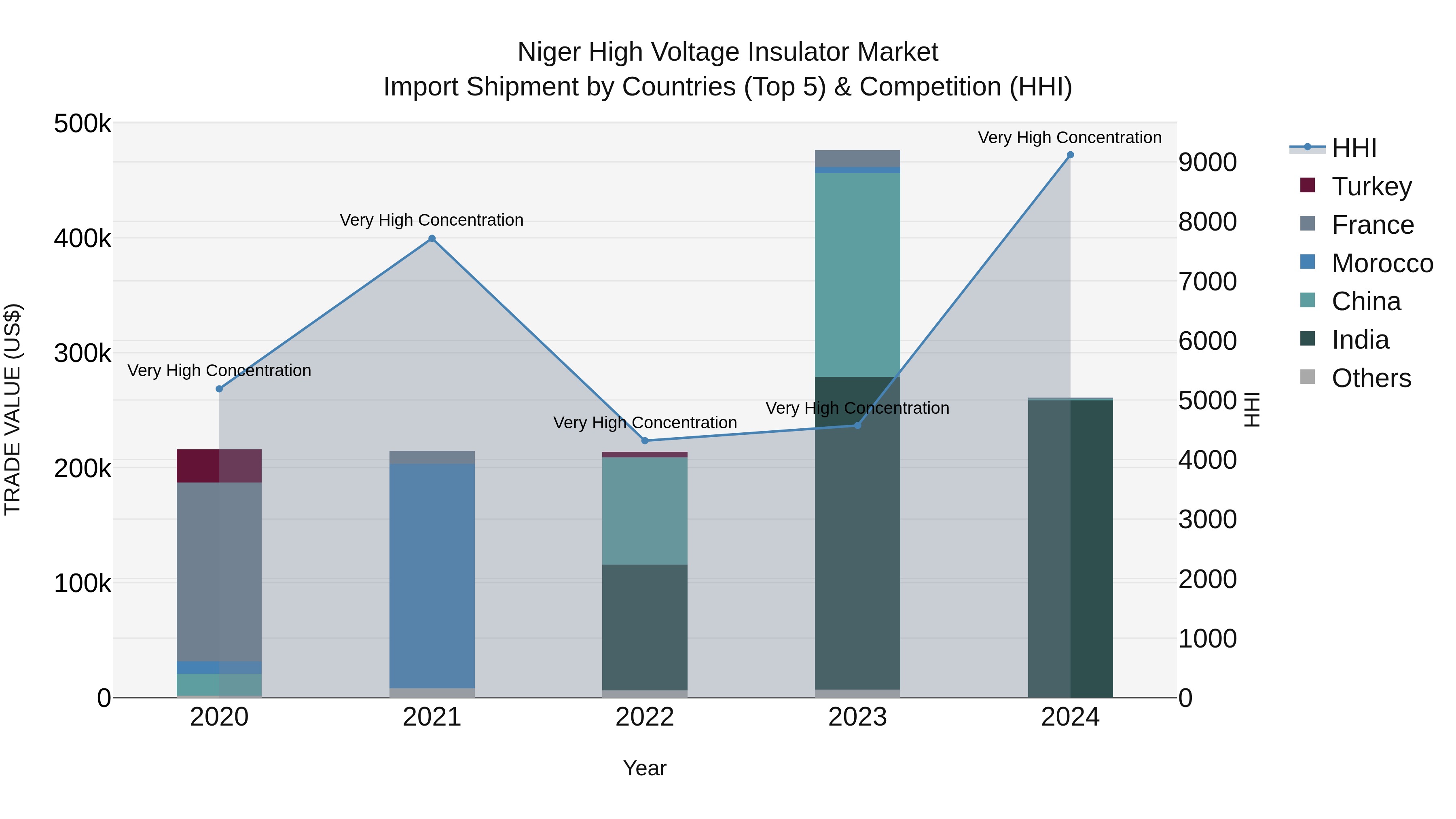The height and width of the screenshot is (819, 1456).
Task: Toggle the Turkey legend entry
Action: pyautogui.click(x=1355, y=186)
